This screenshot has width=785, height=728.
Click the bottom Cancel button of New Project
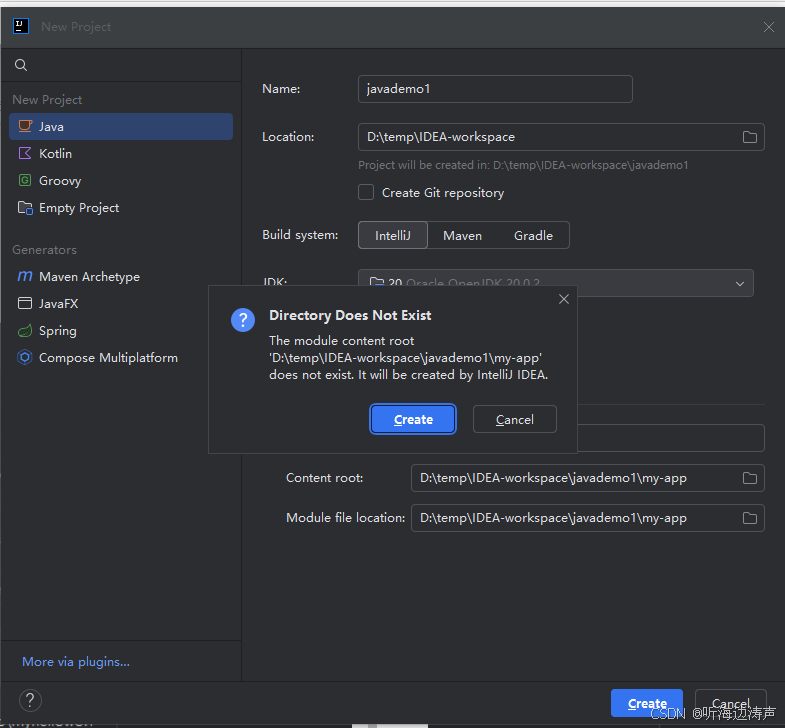click(x=730, y=703)
